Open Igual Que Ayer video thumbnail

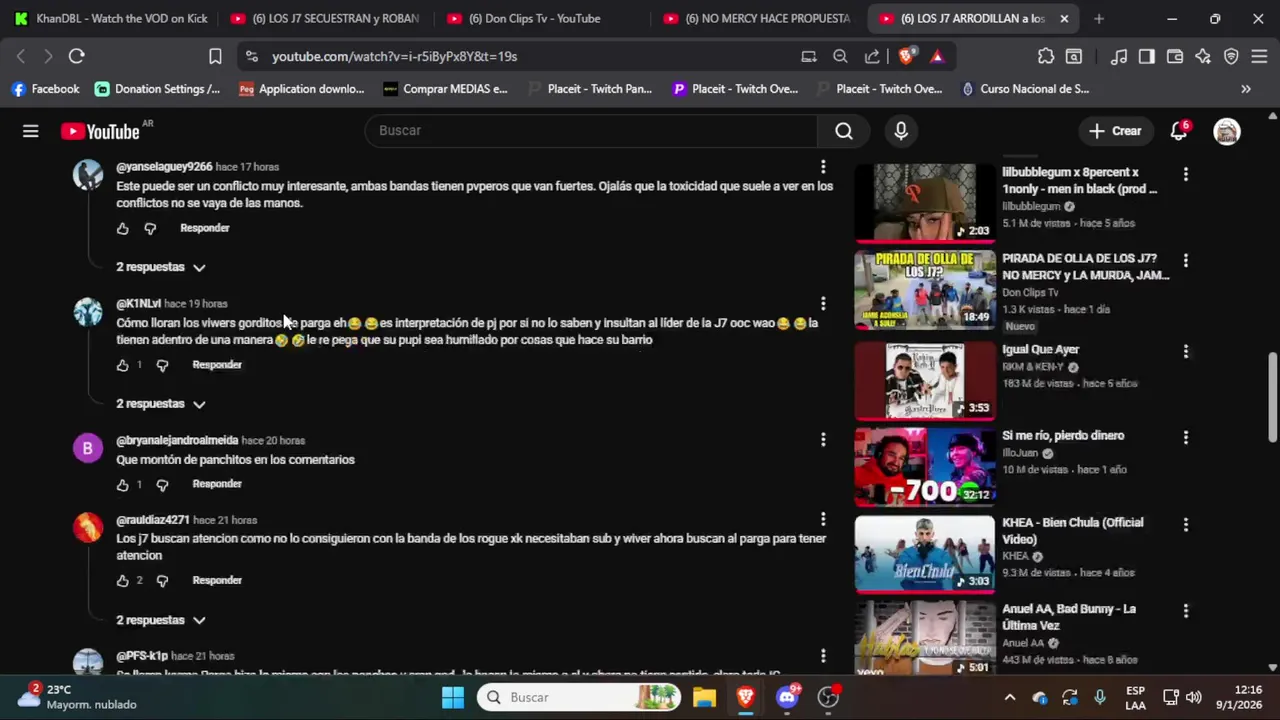click(925, 381)
